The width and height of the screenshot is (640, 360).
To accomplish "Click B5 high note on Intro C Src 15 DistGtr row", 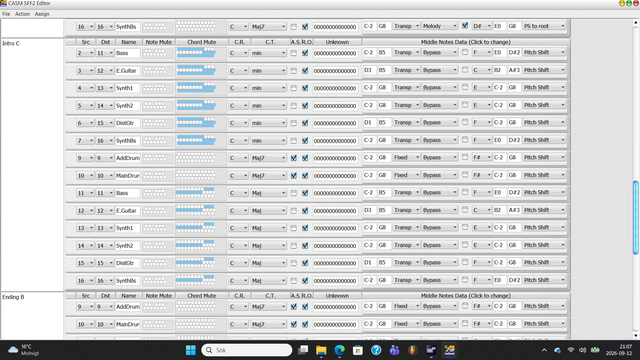I will tap(383, 262).
